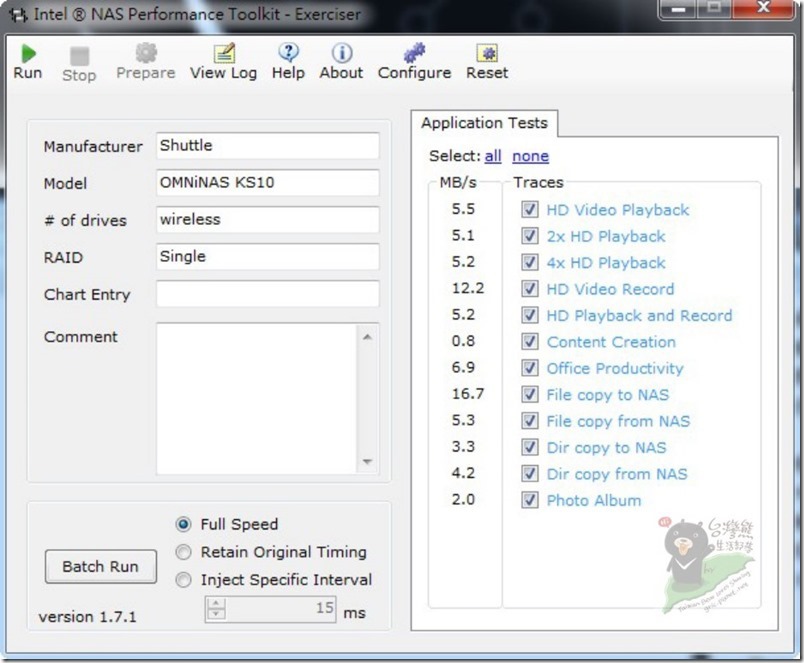The width and height of the screenshot is (804, 663).
Task: Disable the Photo Album trace
Action: click(530, 500)
